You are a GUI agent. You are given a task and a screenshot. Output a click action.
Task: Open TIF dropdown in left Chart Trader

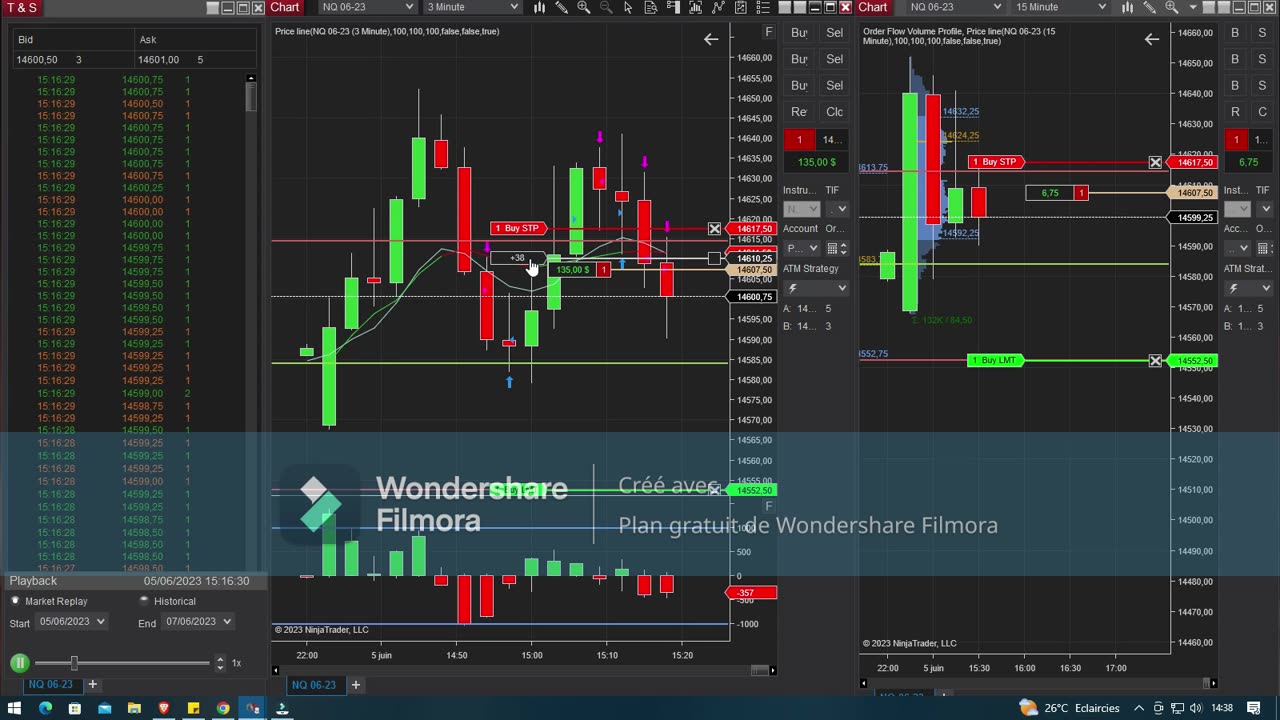tap(836, 209)
